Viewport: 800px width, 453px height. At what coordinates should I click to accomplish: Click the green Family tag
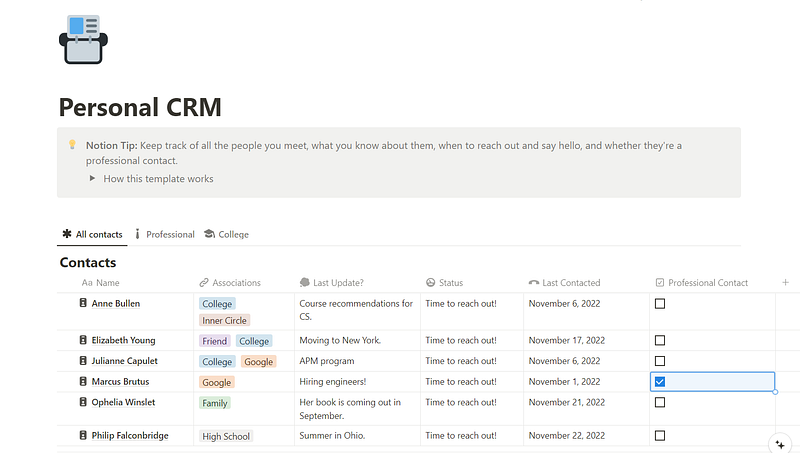click(x=214, y=403)
